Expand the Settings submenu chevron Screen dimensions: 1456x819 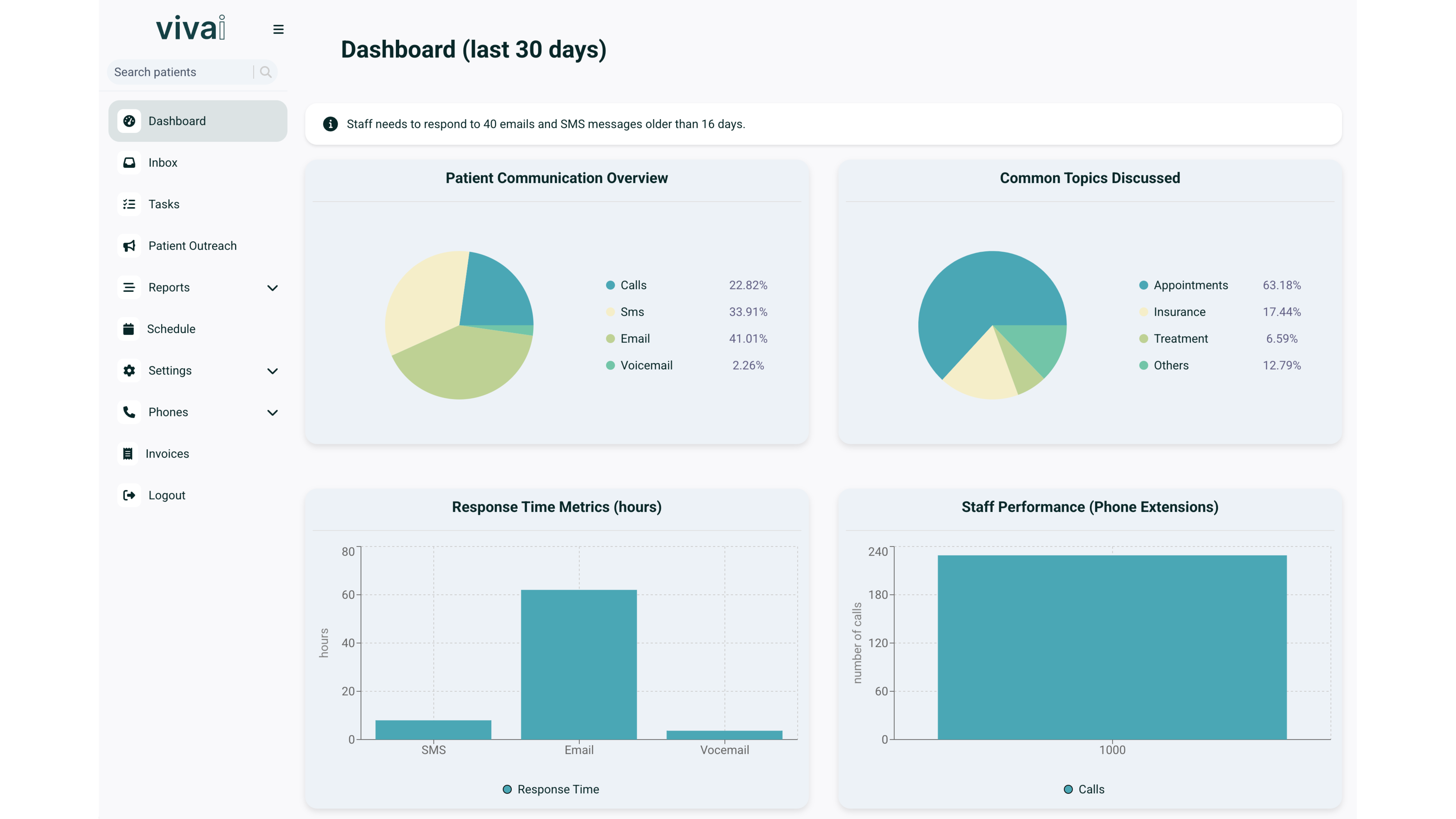click(273, 371)
